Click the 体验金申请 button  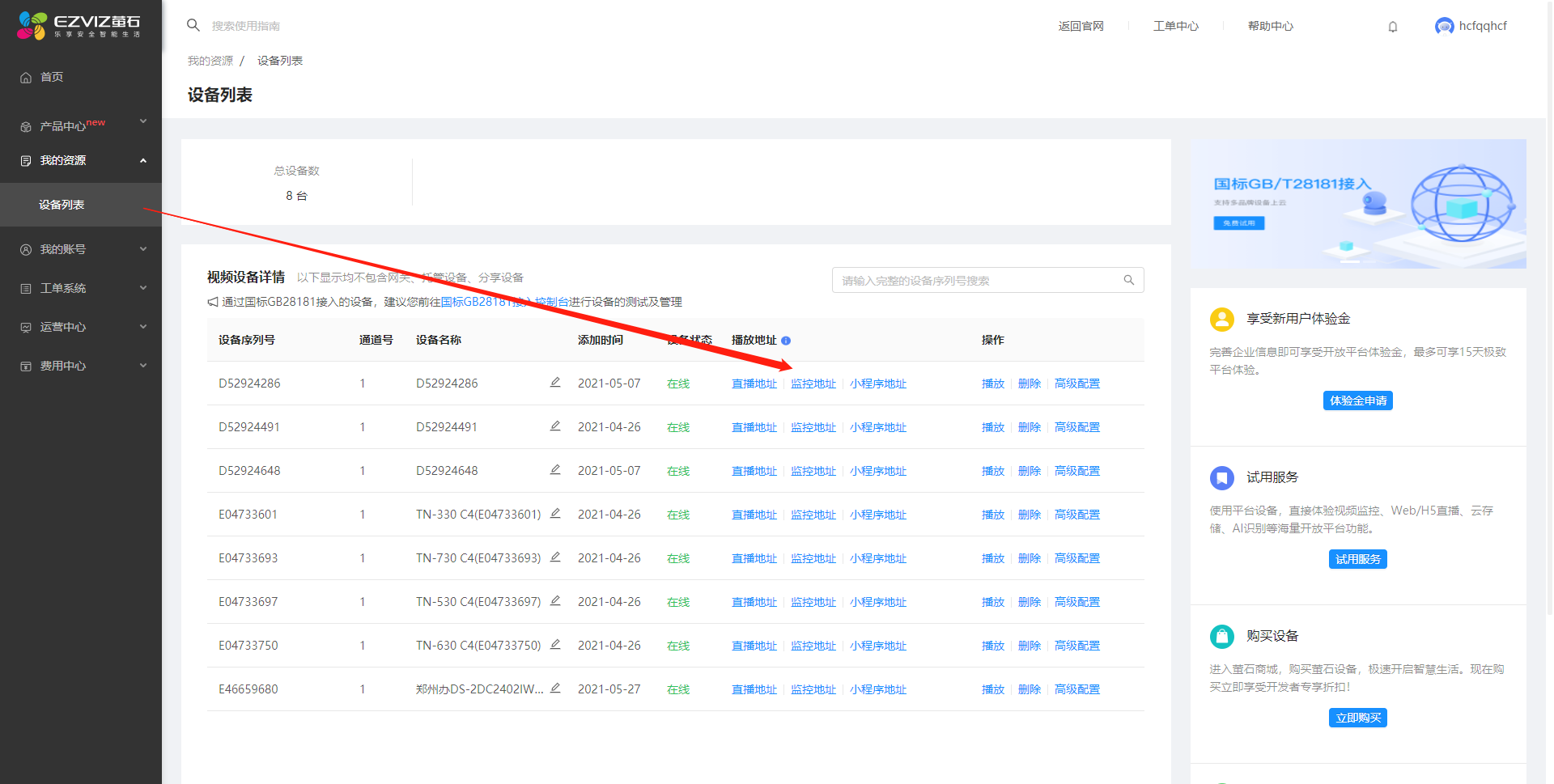[x=1357, y=400]
